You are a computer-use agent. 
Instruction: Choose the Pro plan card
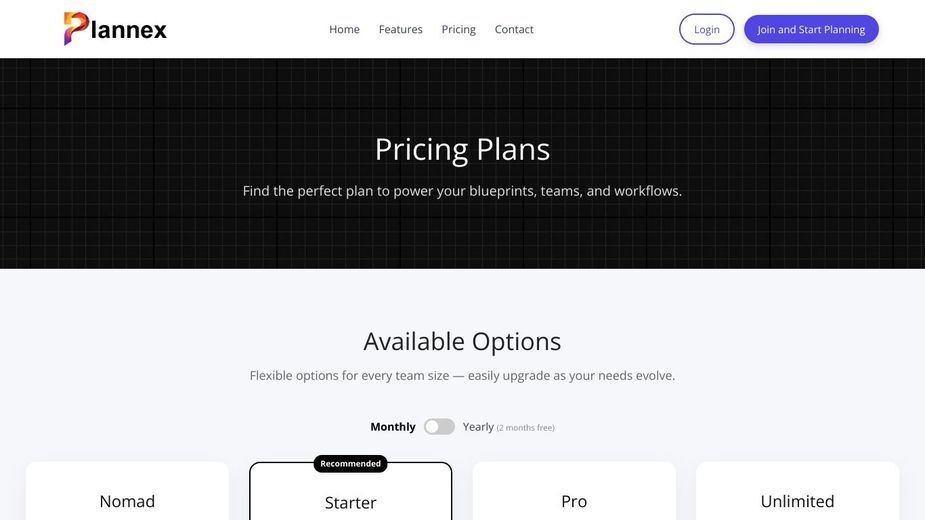574,491
